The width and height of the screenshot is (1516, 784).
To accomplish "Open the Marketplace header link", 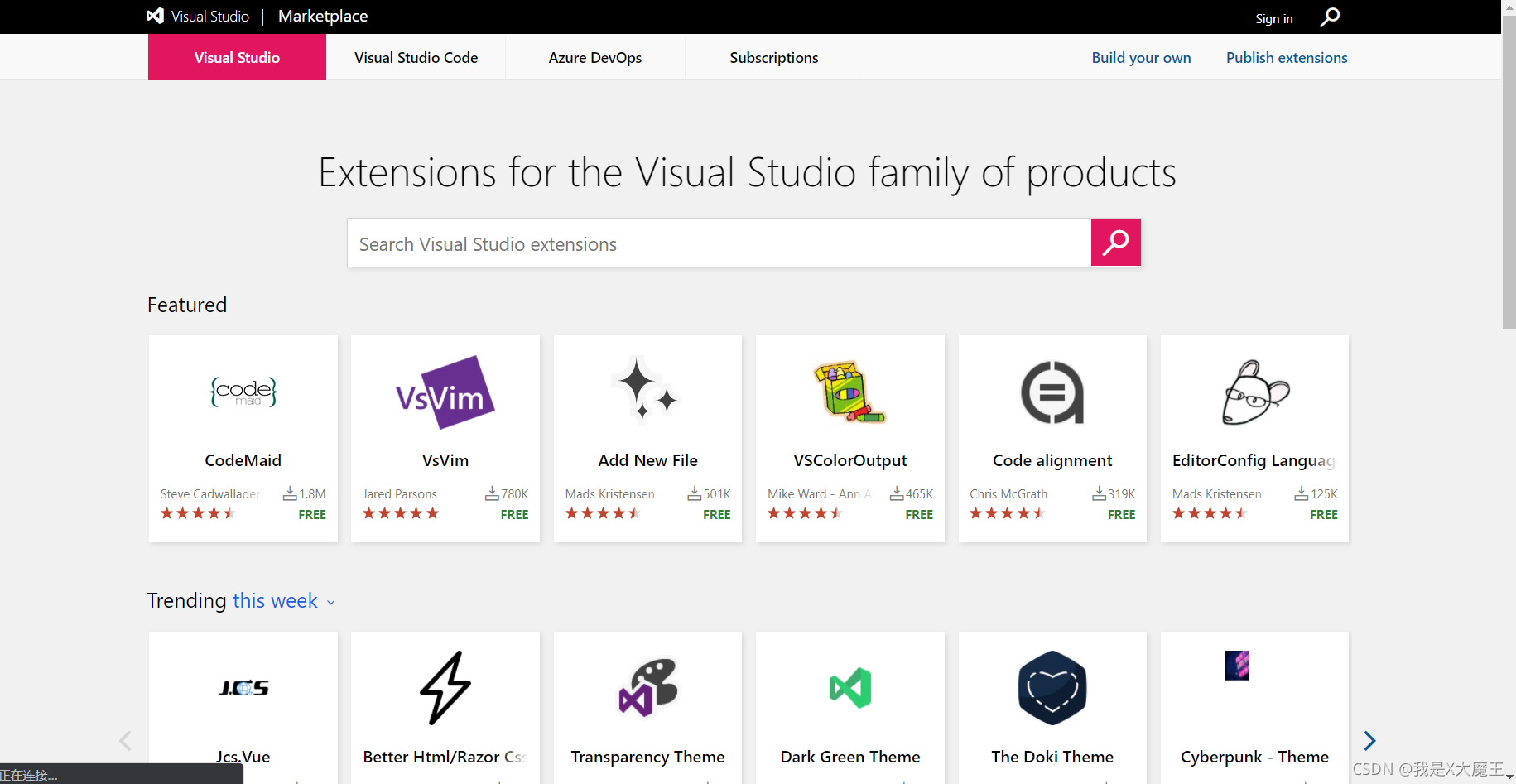I will point(323,16).
